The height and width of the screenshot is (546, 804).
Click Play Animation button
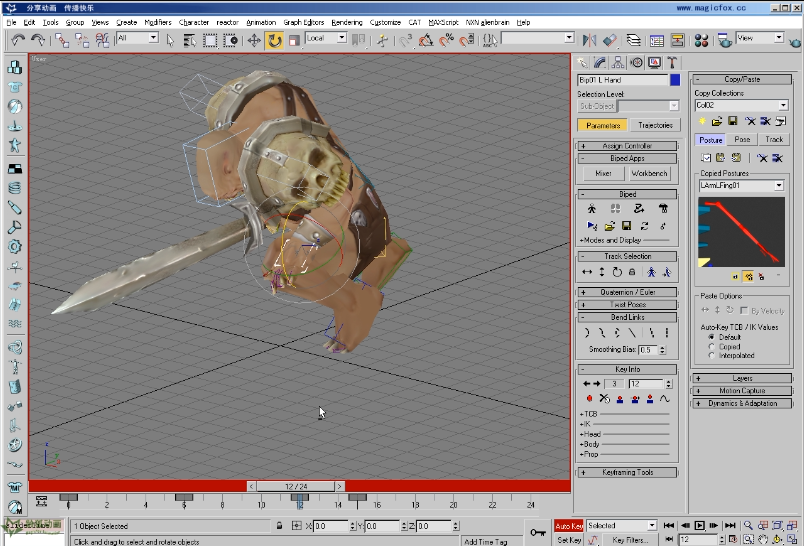(x=699, y=525)
